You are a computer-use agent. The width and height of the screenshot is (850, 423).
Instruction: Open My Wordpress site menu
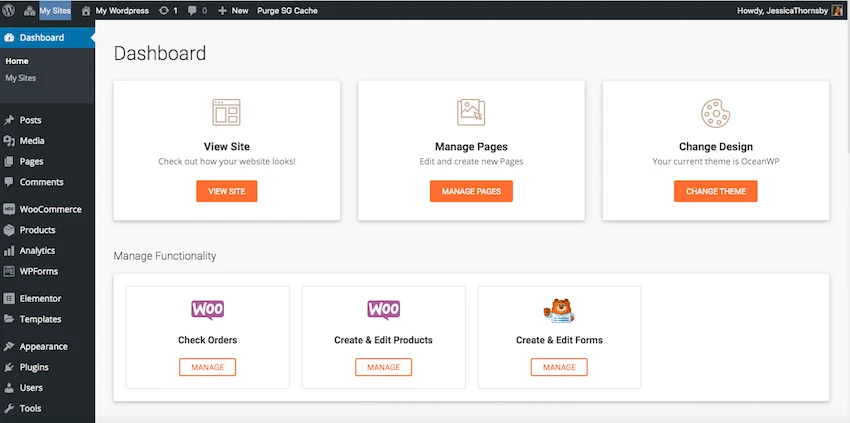[x=122, y=10]
